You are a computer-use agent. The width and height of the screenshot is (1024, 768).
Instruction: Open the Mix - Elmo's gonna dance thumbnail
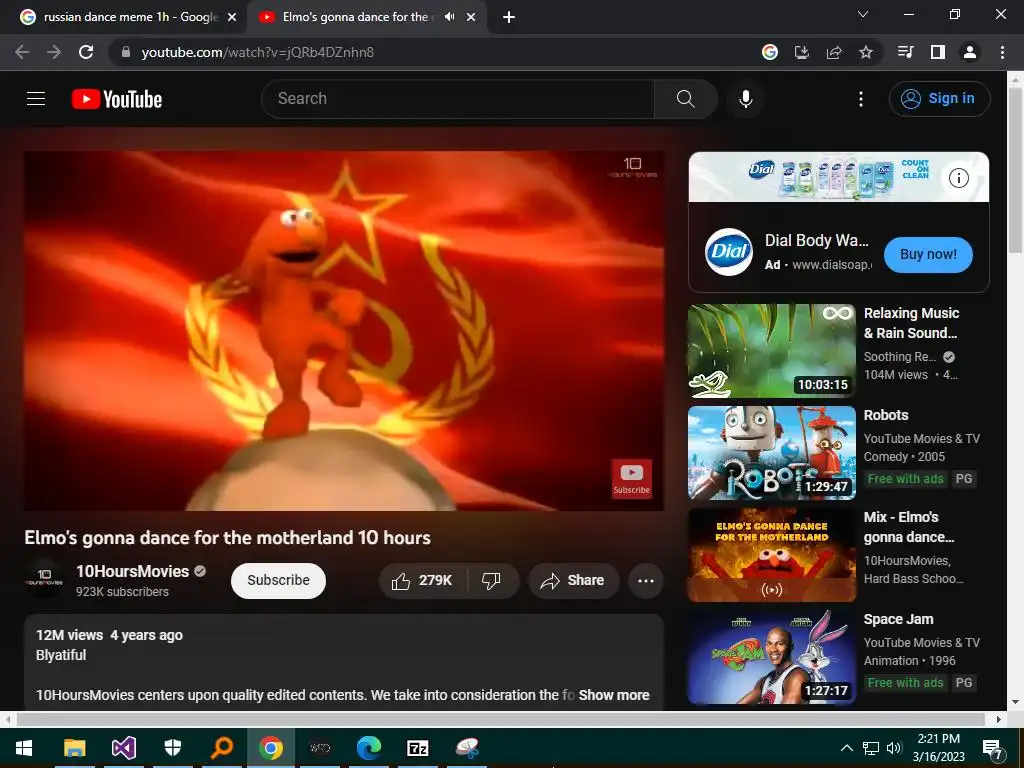pyautogui.click(x=772, y=555)
